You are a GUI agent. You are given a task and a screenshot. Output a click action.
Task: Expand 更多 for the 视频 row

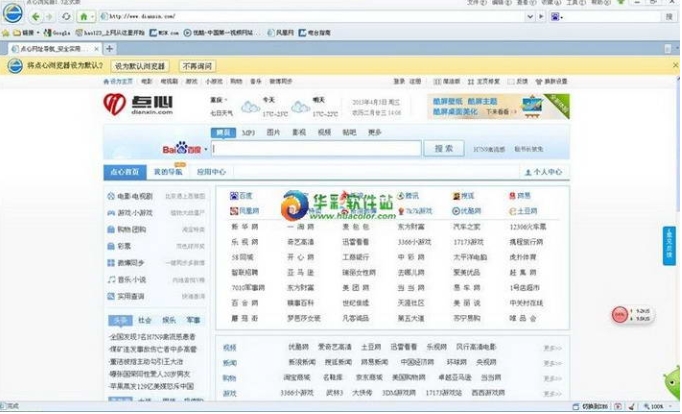[x=552, y=348]
